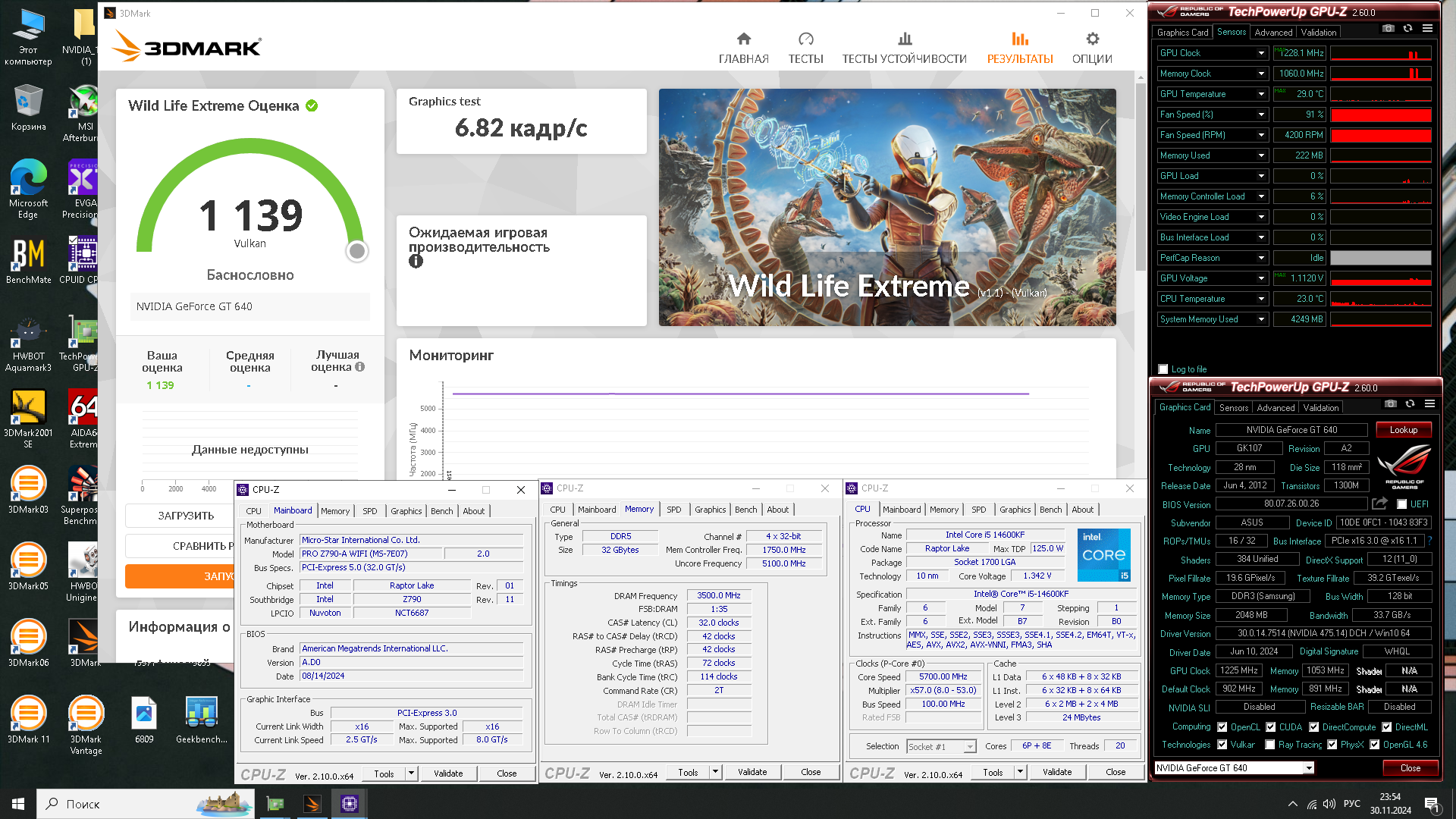Click the Поиск taskbar search field

(x=144, y=804)
